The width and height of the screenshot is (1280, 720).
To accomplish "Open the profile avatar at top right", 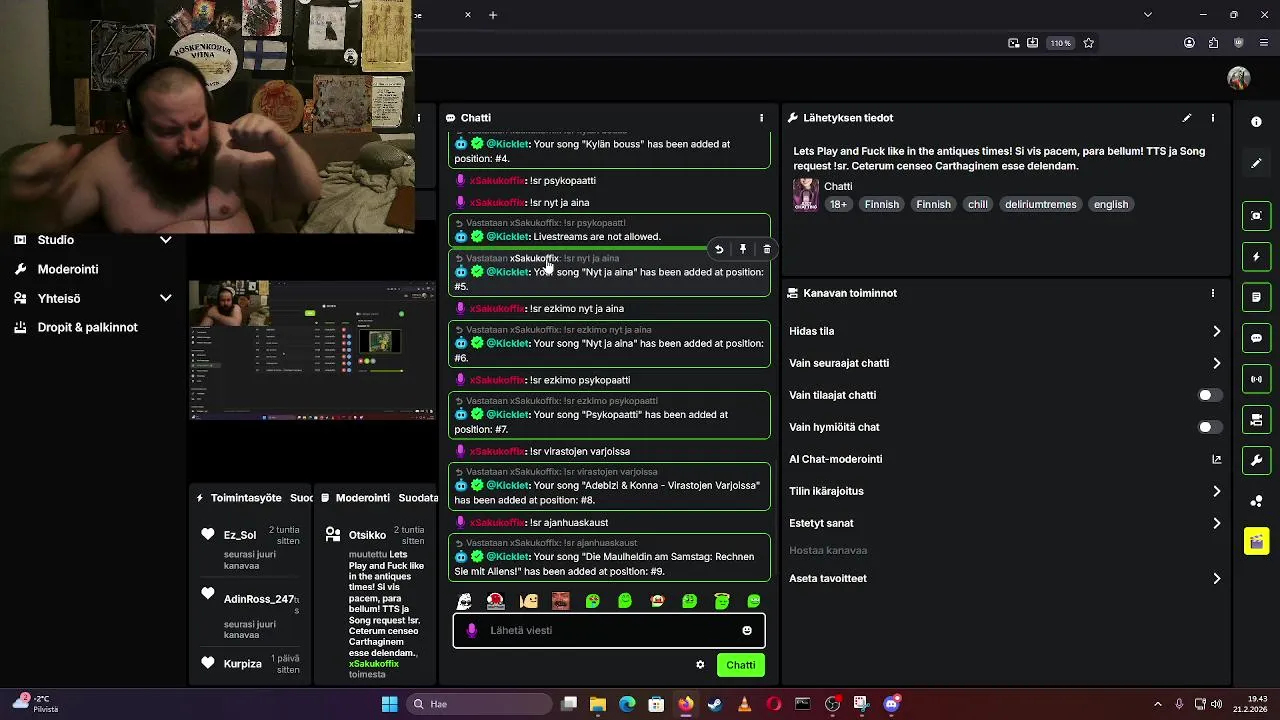I will pyautogui.click(x=1239, y=78).
